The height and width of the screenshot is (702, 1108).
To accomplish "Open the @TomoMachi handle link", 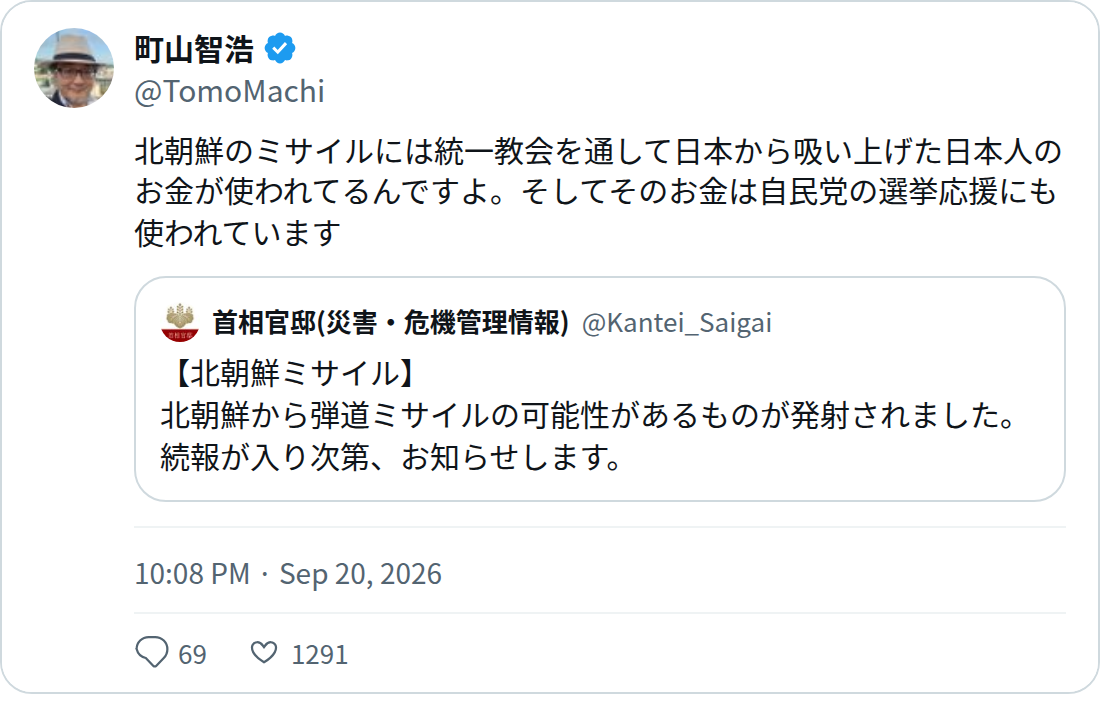I will click(x=229, y=92).
